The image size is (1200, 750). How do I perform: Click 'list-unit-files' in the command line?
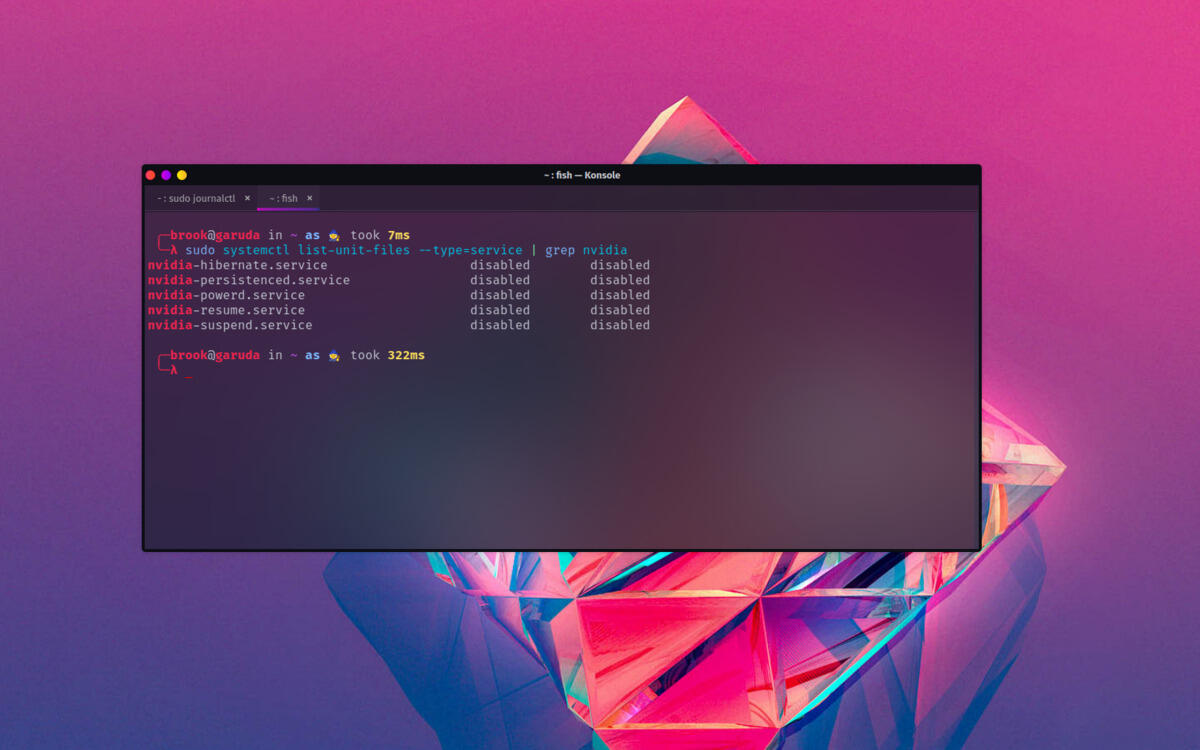pyautogui.click(x=354, y=250)
